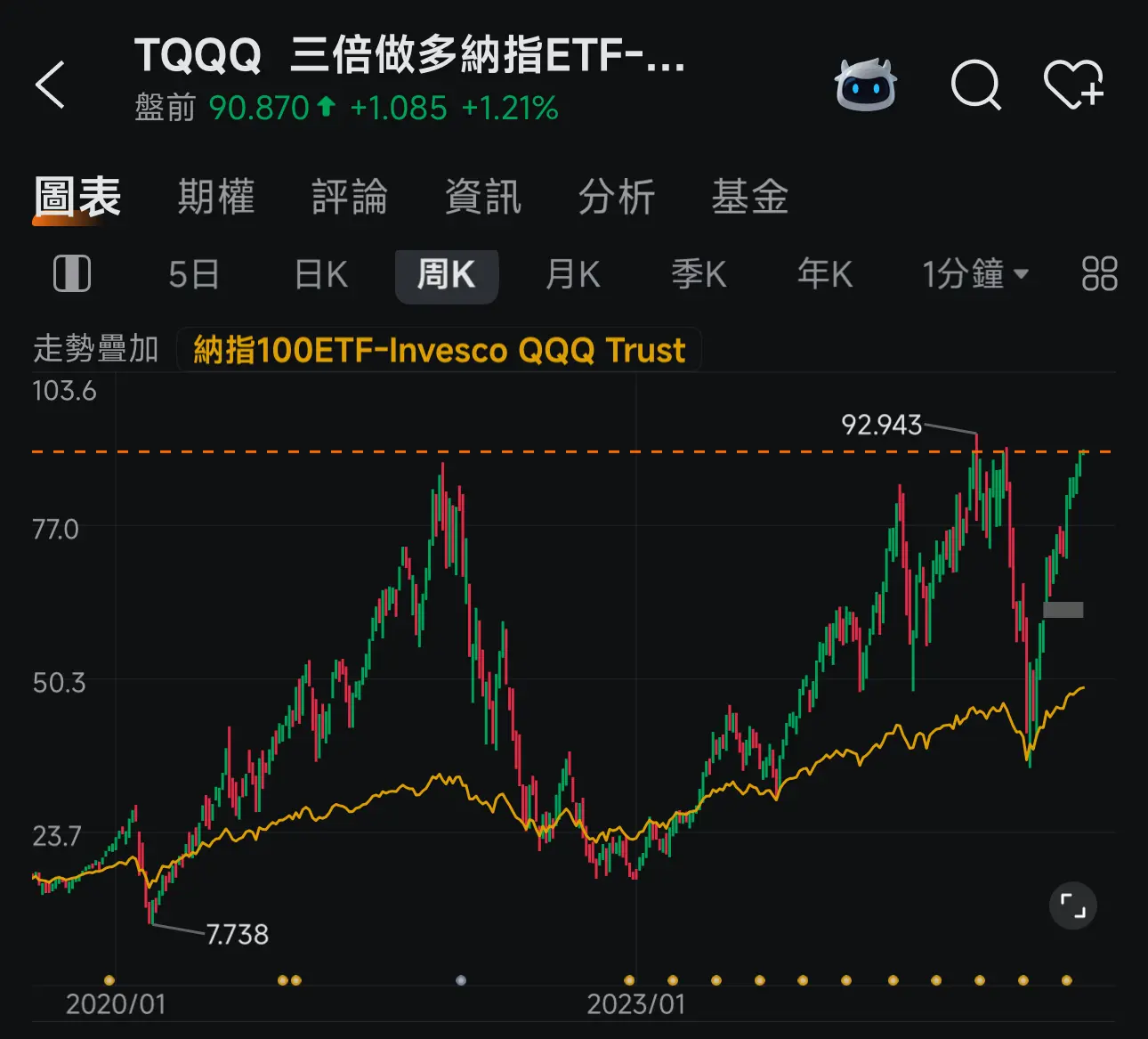Tap the orange dashed current price line
Screen dimensions: 1148x1039
[573, 452]
